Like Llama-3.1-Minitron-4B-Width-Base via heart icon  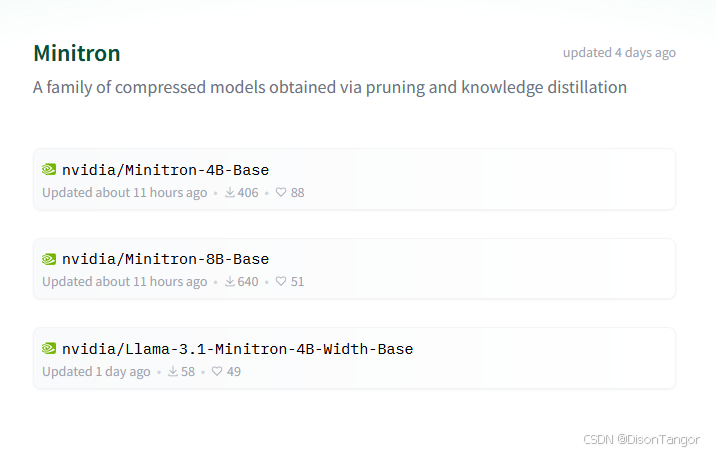tap(217, 372)
